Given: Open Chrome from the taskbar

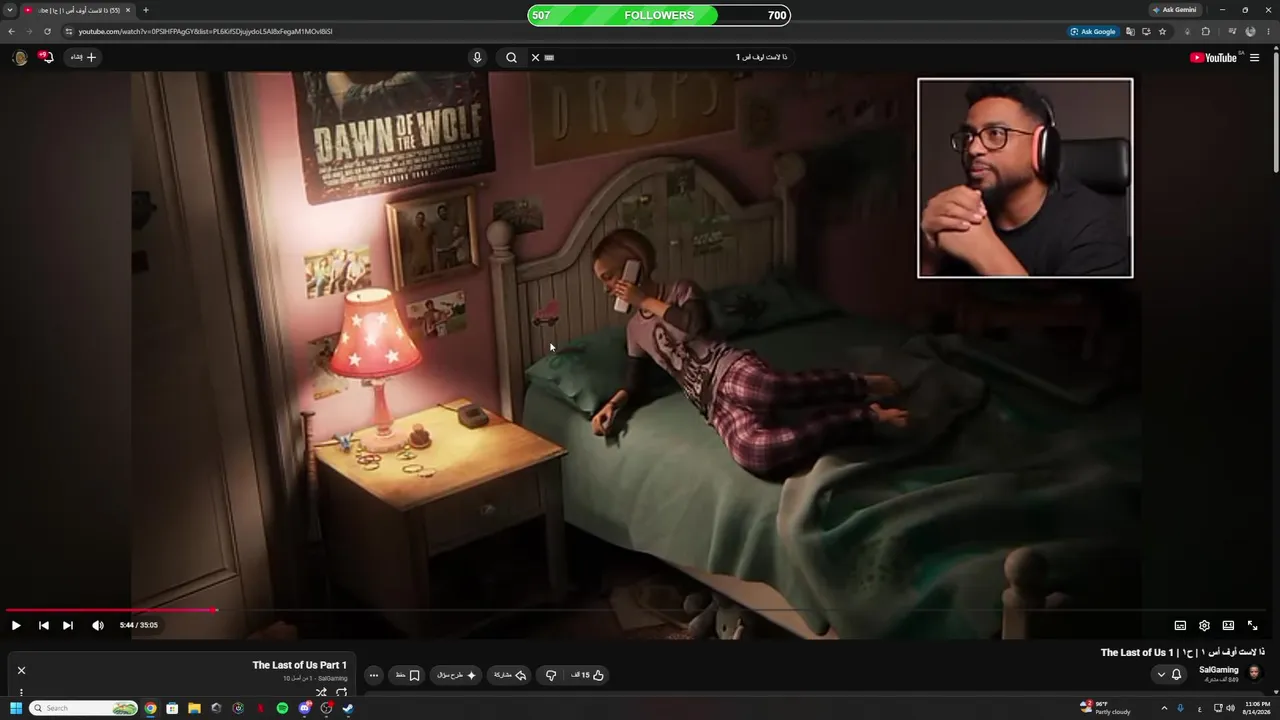Looking at the screenshot, I should 150,708.
